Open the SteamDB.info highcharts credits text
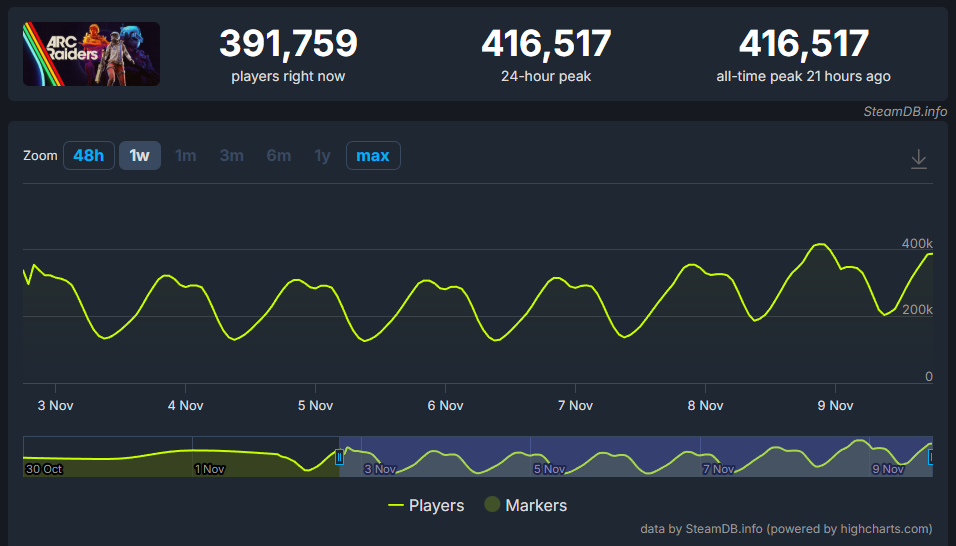 pyautogui.click(x=785, y=528)
